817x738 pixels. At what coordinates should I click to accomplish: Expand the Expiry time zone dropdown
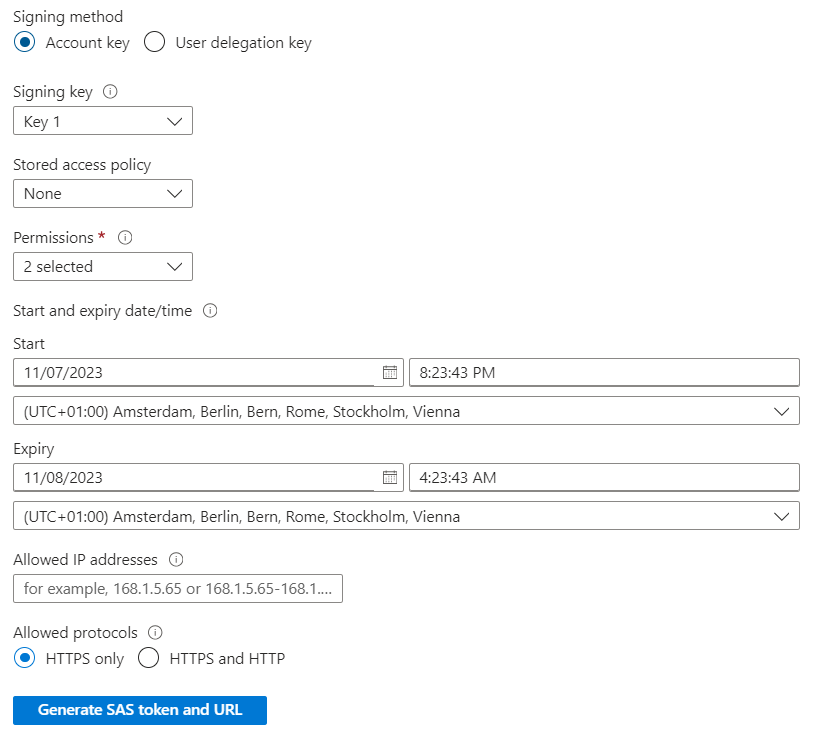(x=406, y=516)
